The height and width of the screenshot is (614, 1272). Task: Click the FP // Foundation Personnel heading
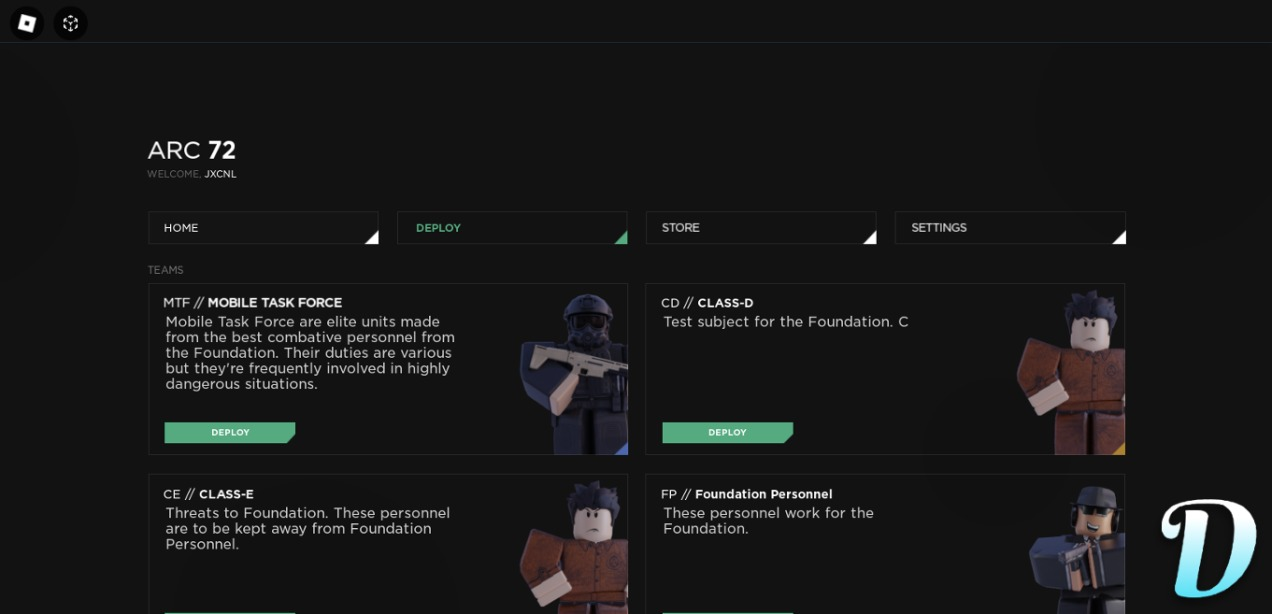[747, 494]
